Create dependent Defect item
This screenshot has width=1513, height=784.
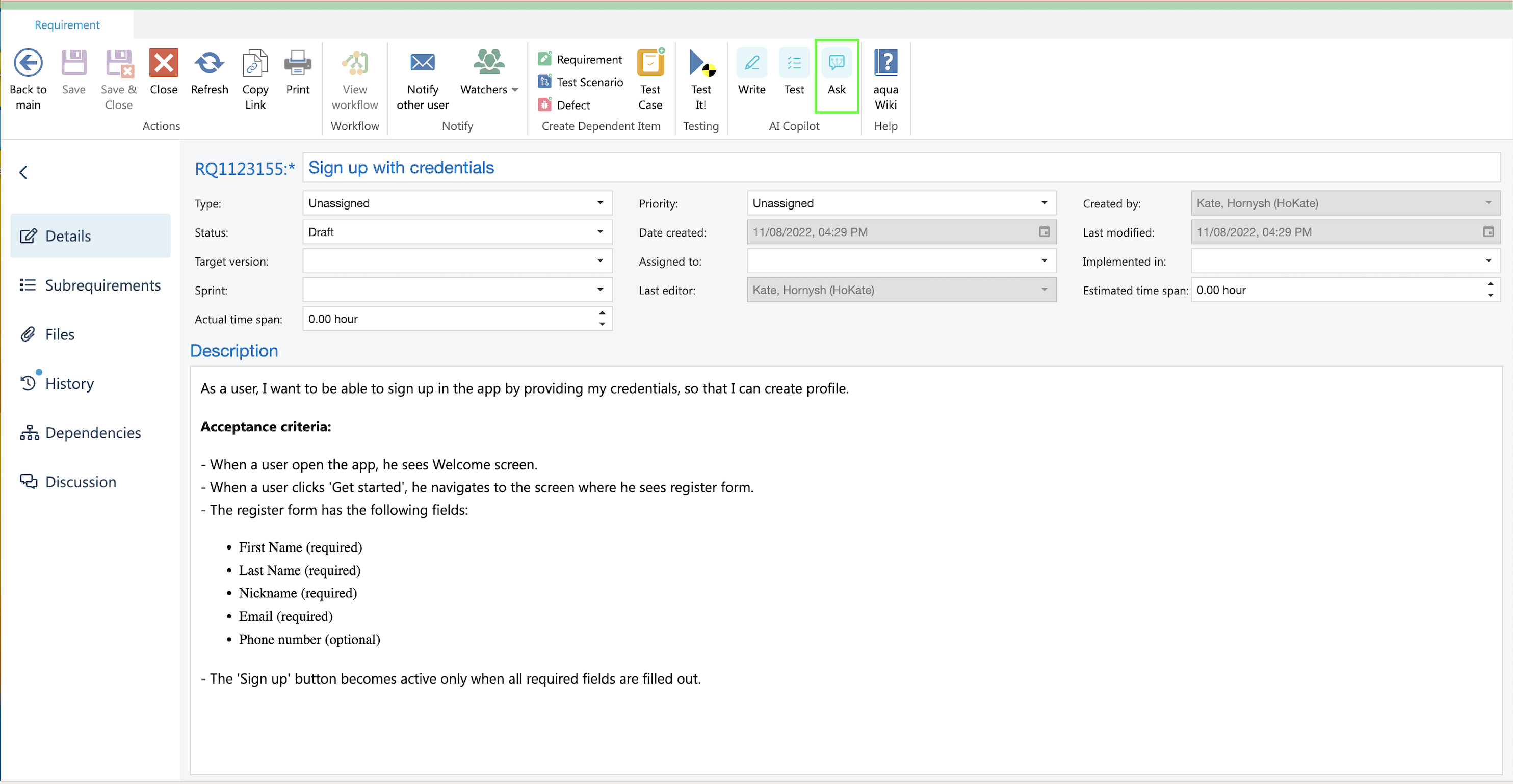tap(572, 105)
